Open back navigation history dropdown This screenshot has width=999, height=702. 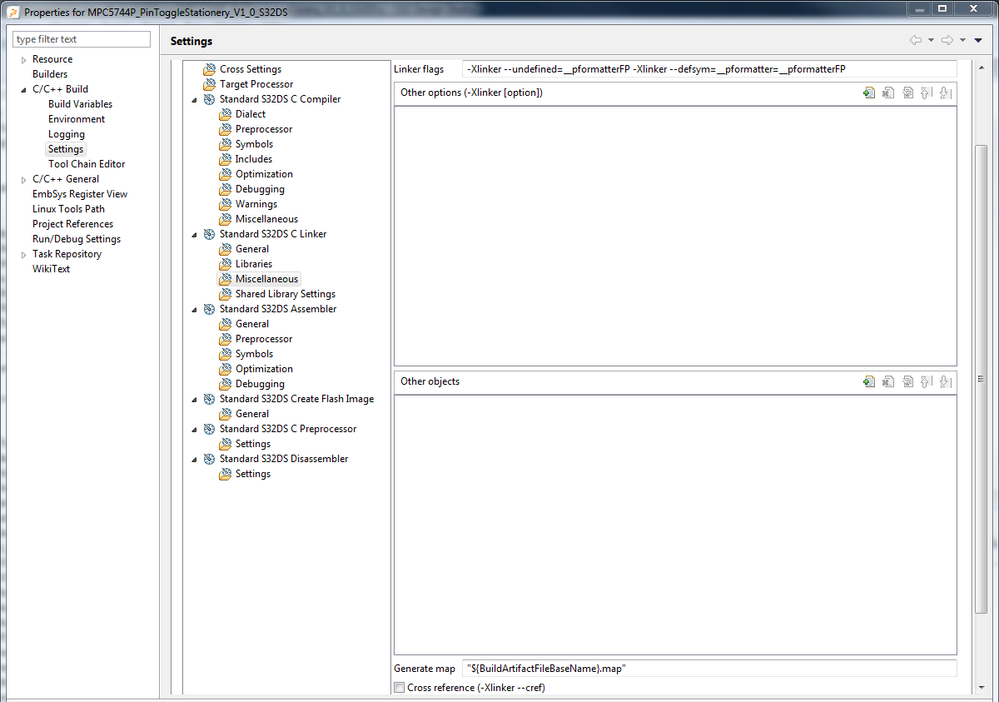931,40
